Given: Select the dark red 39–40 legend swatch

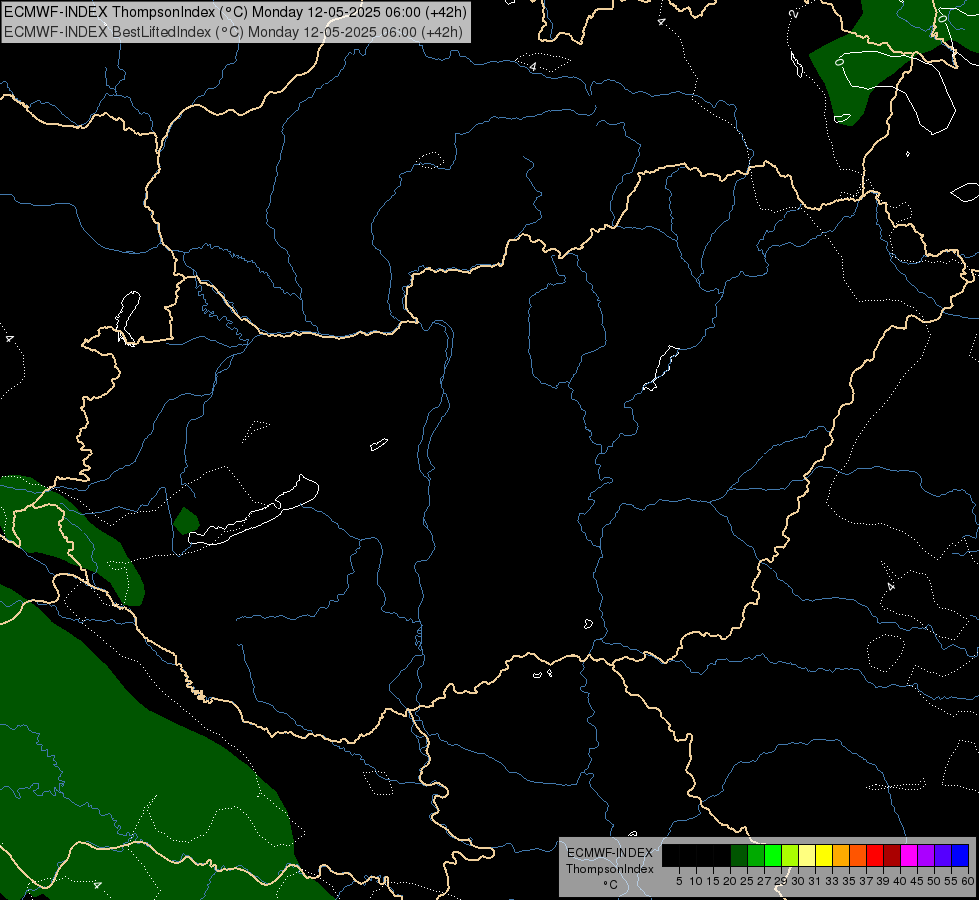Looking at the screenshot, I should (892, 855).
